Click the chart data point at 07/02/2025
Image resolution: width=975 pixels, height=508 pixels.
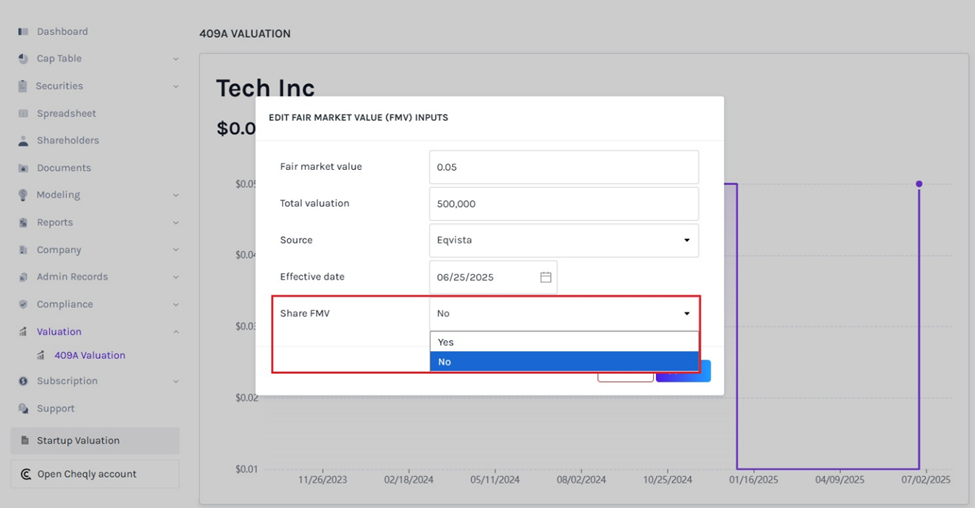(919, 184)
